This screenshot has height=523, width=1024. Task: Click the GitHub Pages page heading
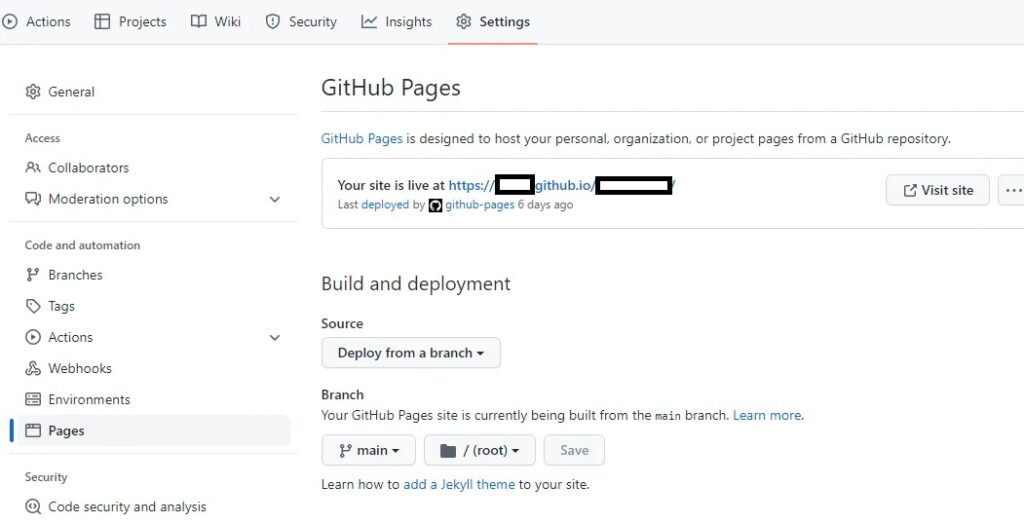[x=391, y=87]
